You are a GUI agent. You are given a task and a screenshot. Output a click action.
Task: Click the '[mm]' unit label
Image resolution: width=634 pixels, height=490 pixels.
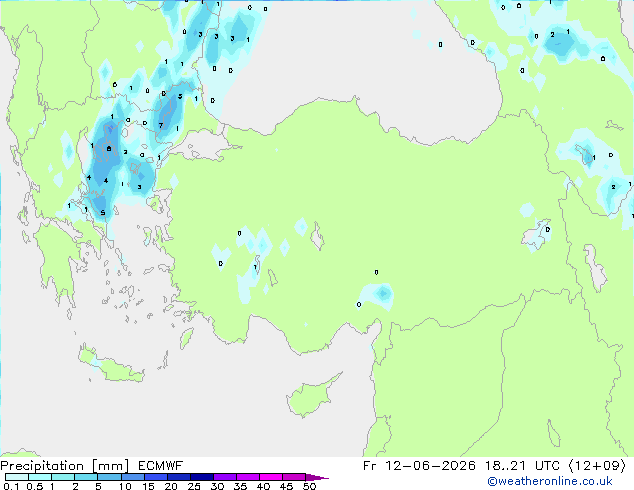coord(110,466)
